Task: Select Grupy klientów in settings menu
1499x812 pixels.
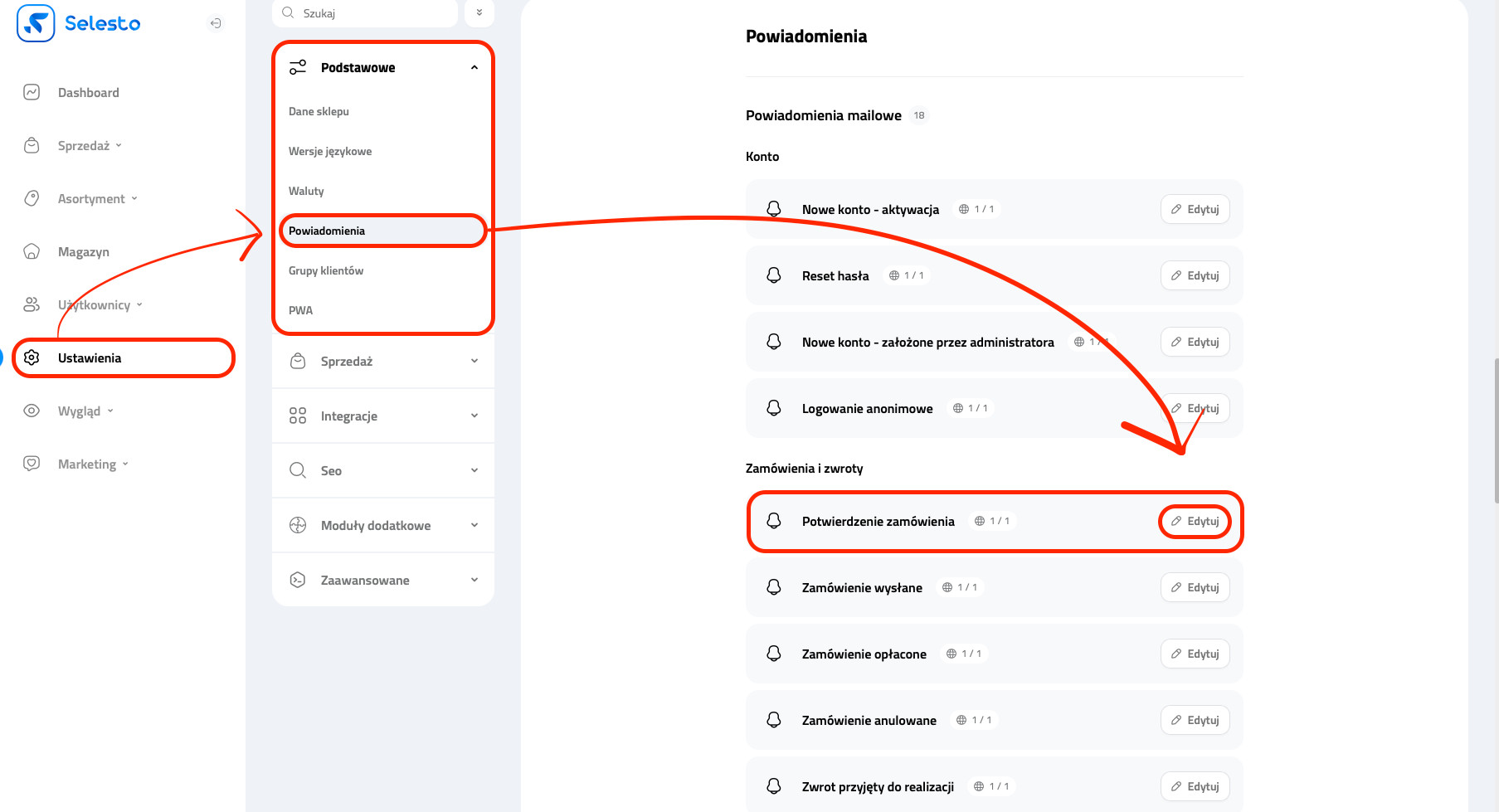Action: coord(326,270)
